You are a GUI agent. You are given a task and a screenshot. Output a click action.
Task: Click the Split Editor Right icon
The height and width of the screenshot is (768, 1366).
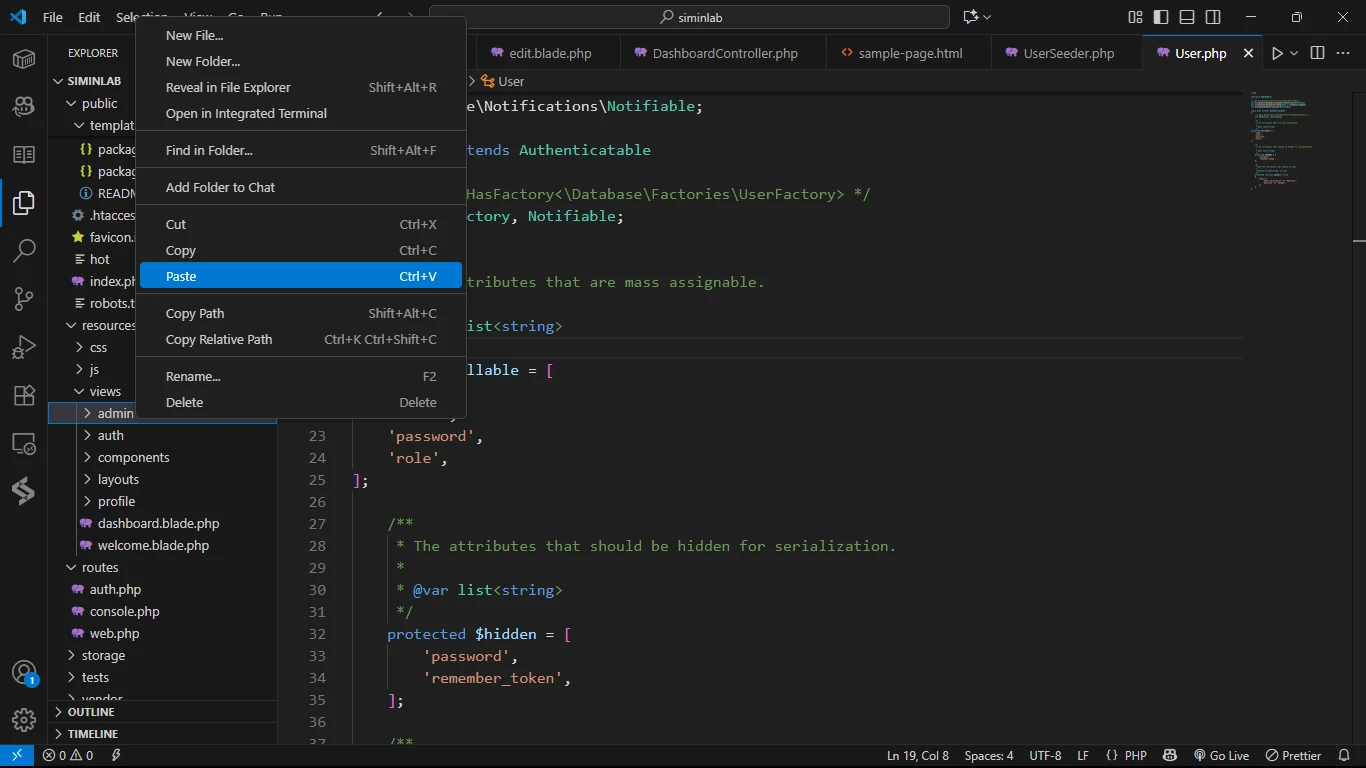pos(1317,53)
